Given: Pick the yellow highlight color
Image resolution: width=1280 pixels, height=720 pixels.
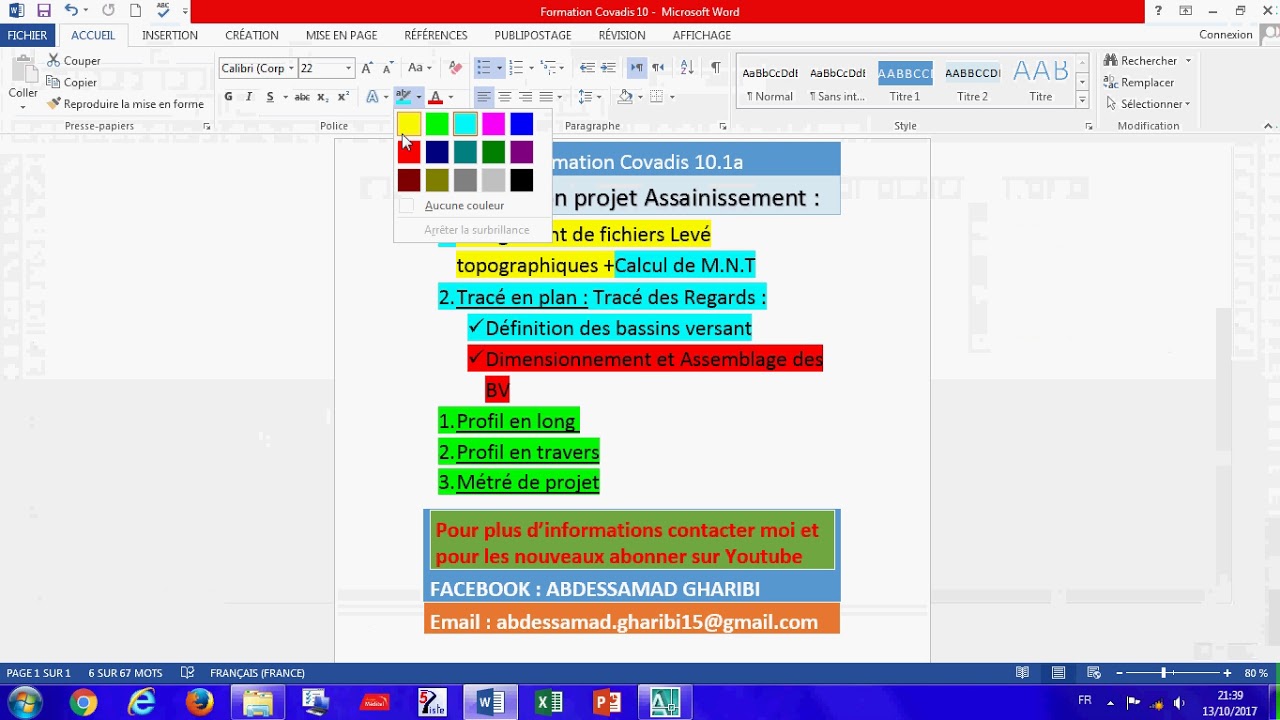Looking at the screenshot, I should pos(409,124).
